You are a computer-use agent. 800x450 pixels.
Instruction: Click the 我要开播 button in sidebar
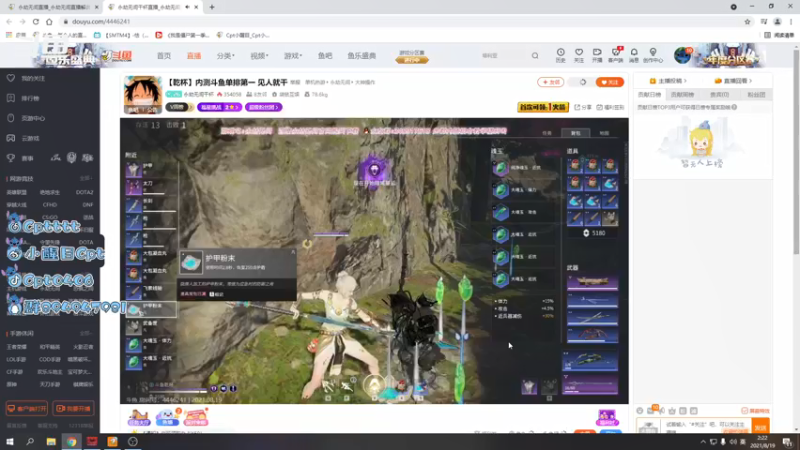point(73,409)
